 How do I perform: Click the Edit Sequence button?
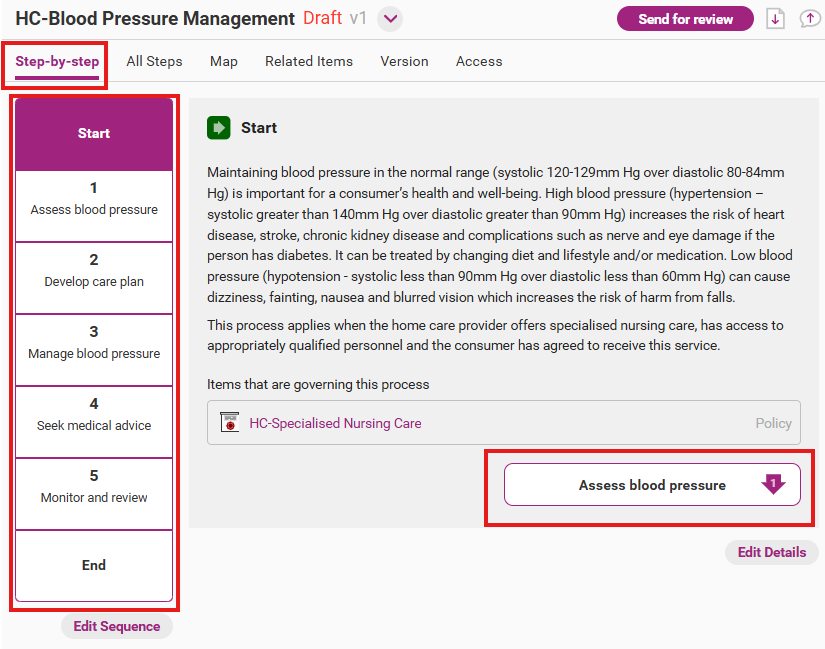coord(116,626)
